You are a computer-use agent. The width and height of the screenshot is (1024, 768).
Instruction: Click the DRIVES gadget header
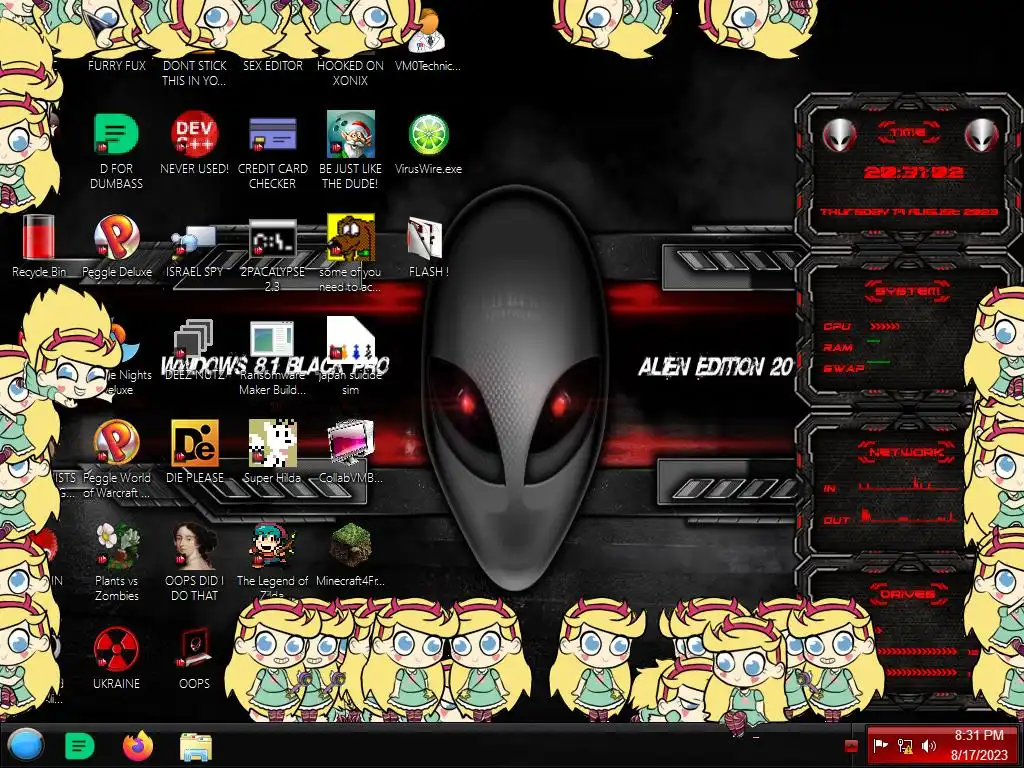point(907,594)
